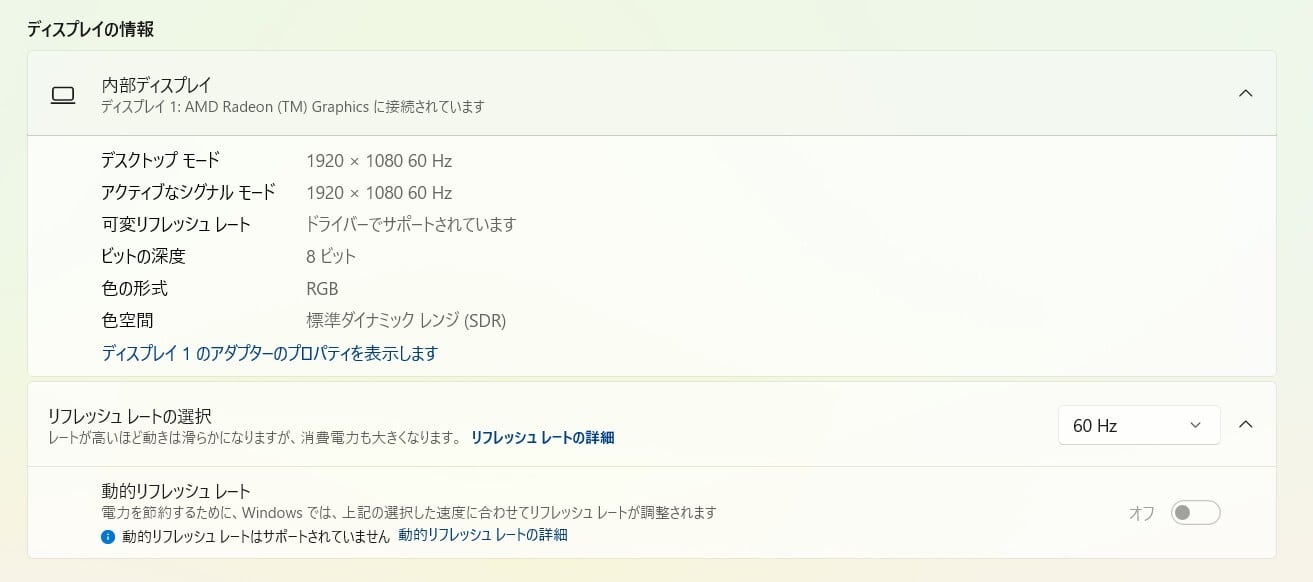Click the RGB color format value

pos(322,288)
